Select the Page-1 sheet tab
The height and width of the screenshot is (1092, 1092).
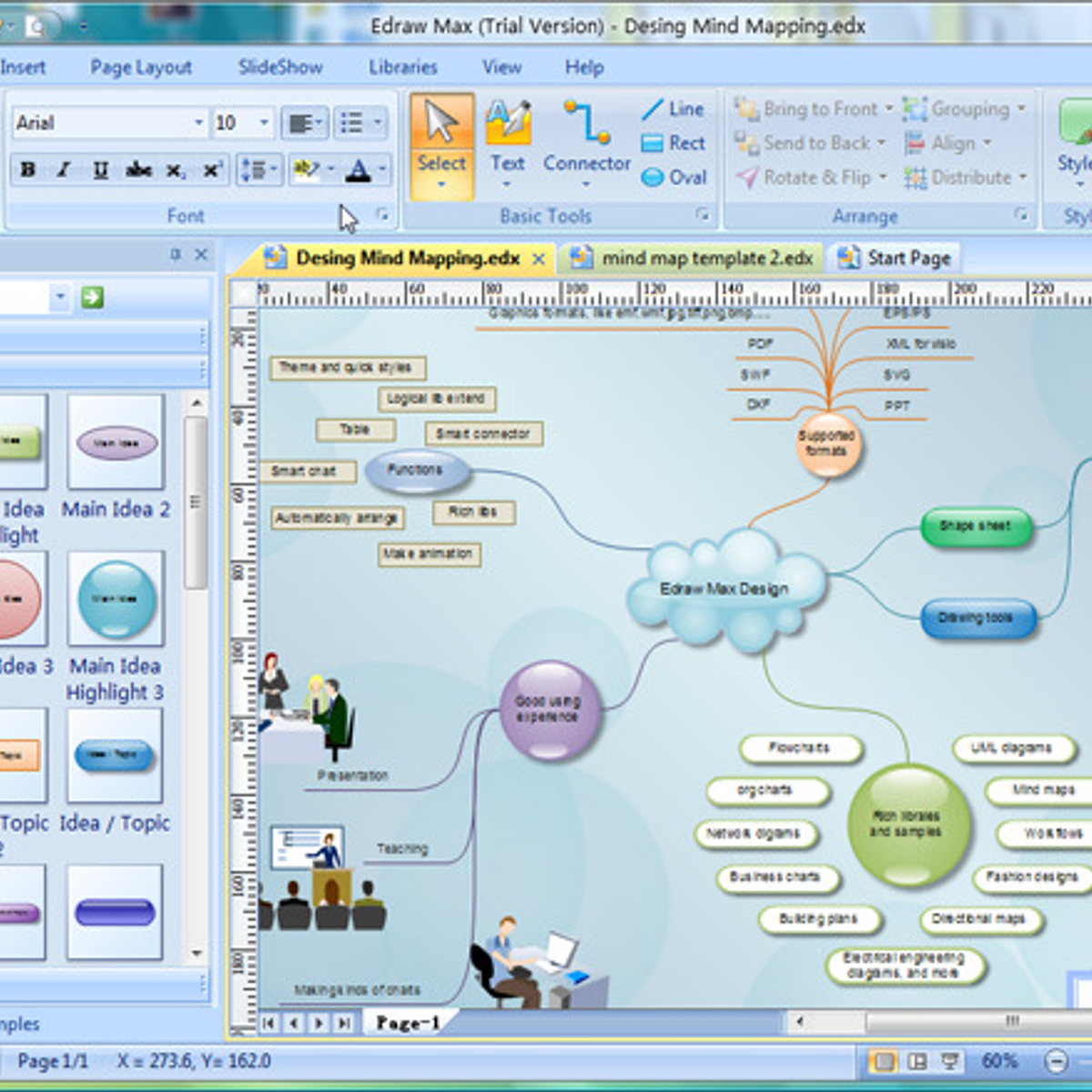(408, 1023)
